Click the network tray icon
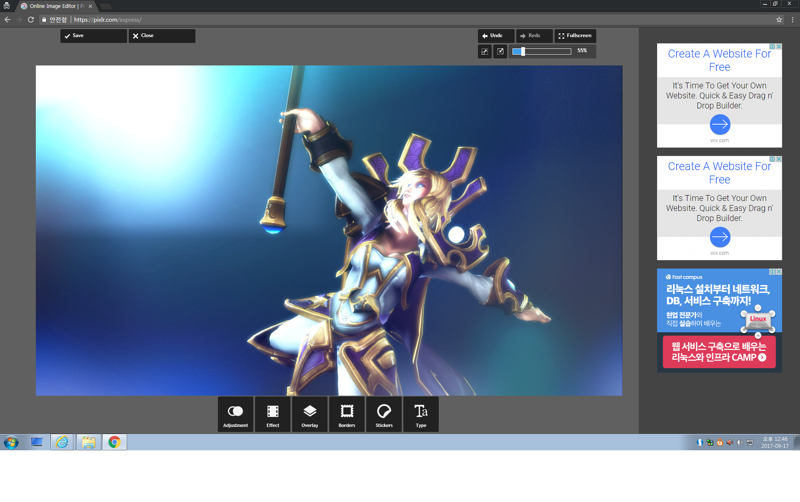This screenshot has height=502, width=800. [749, 442]
